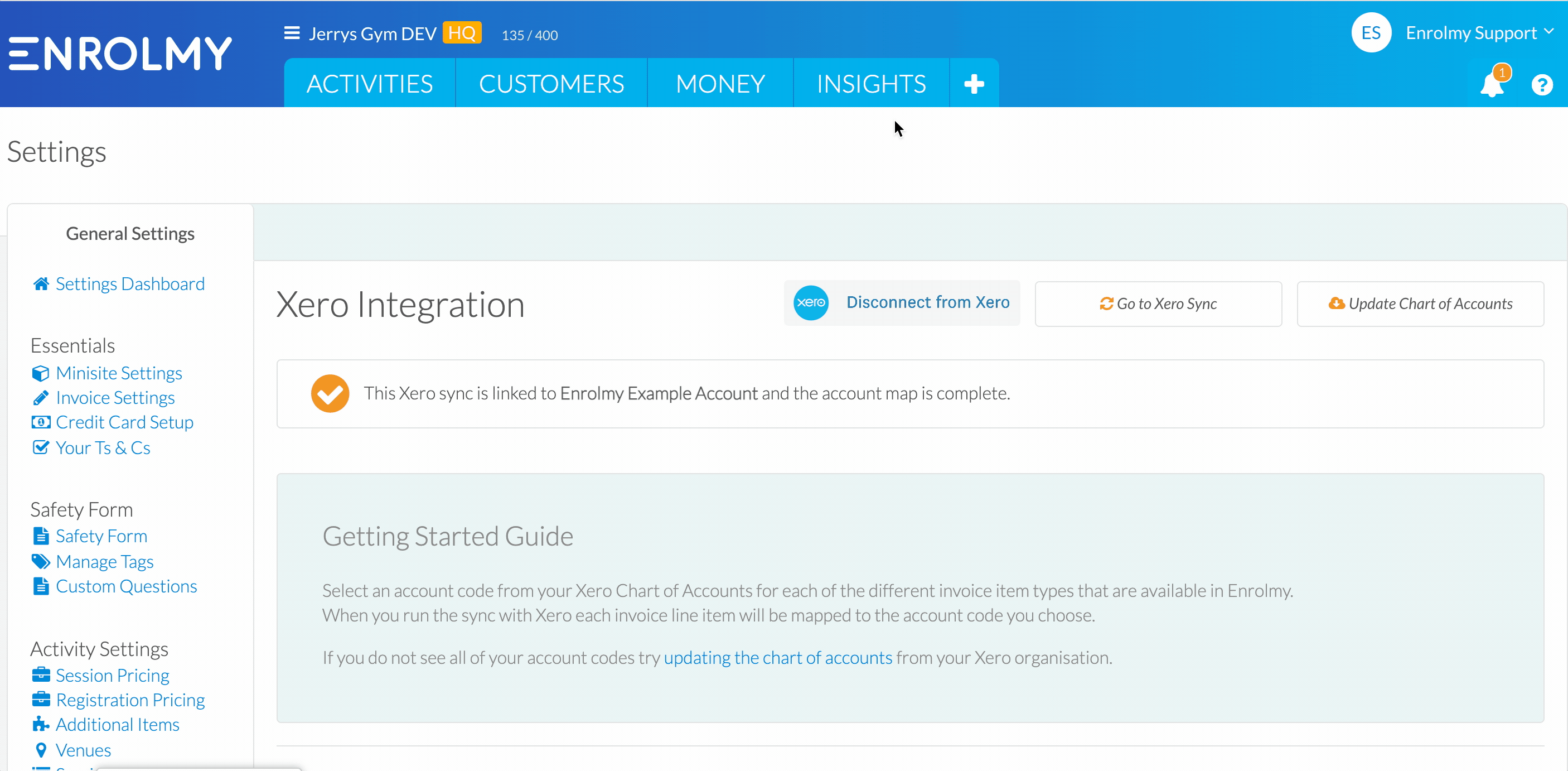The width and height of the screenshot is (1568, 771).
Task: Click the briefcase icon beside Session Pricing
Action: pos(41,675)
